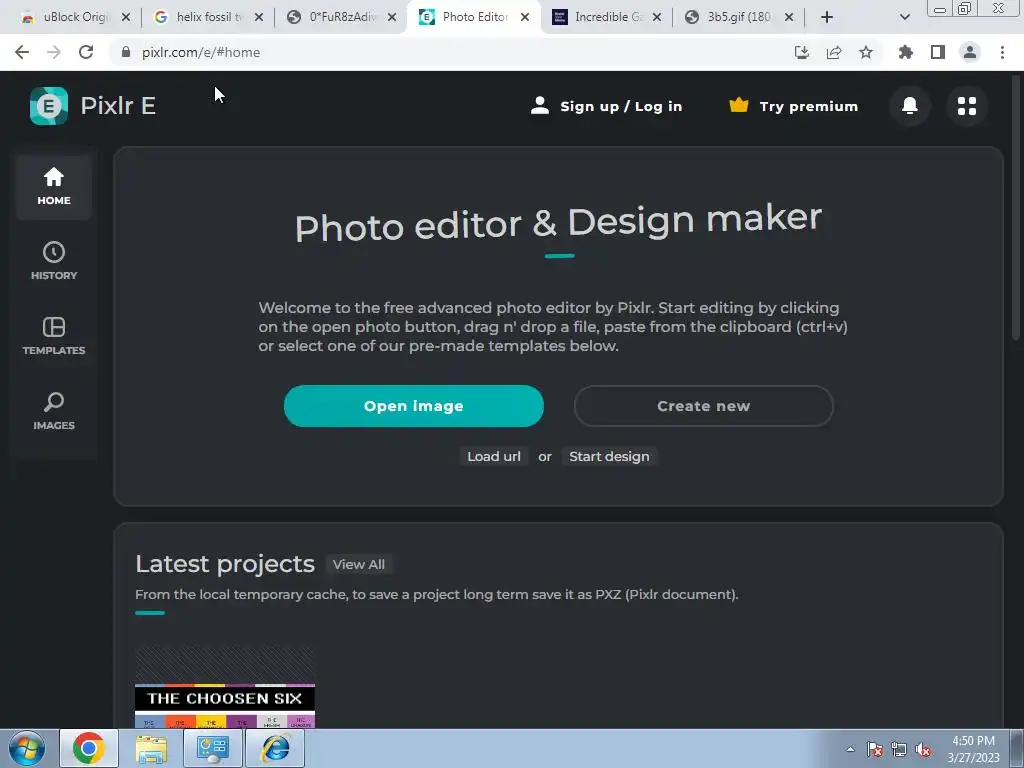Open The Choosen Six project thumbnail

225,687
